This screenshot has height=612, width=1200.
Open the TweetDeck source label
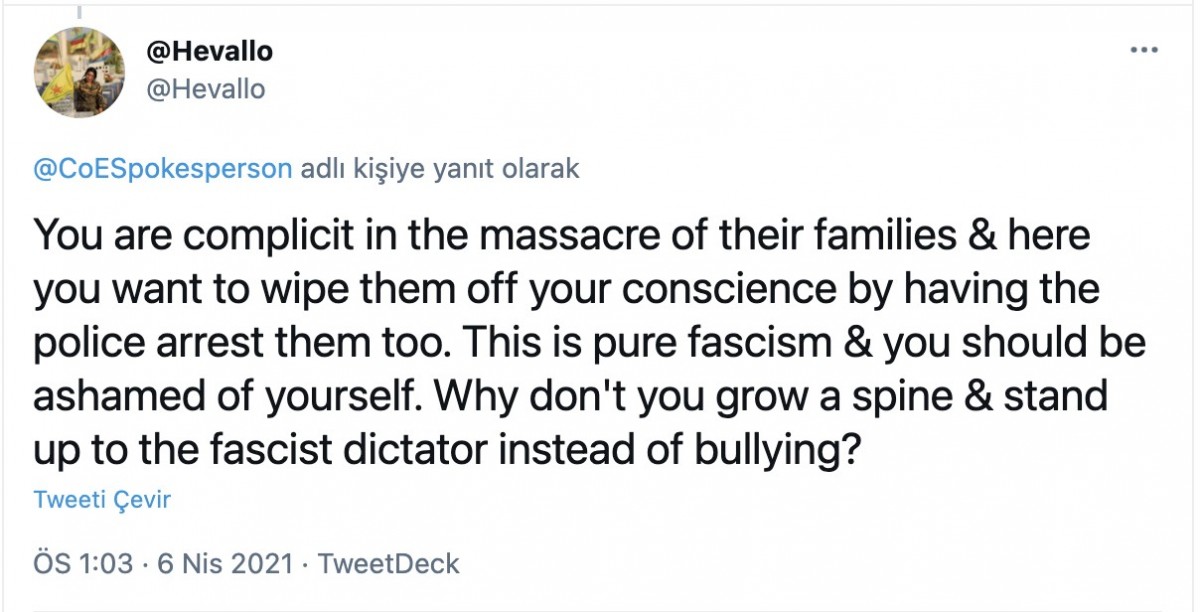point(388,563)
